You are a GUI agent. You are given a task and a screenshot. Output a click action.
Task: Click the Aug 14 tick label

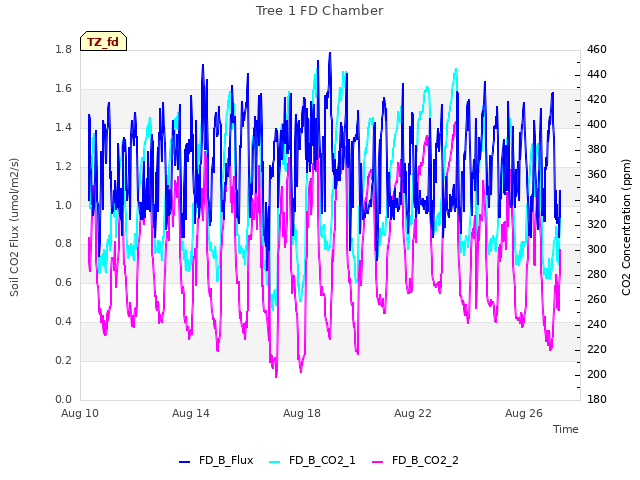191,413
